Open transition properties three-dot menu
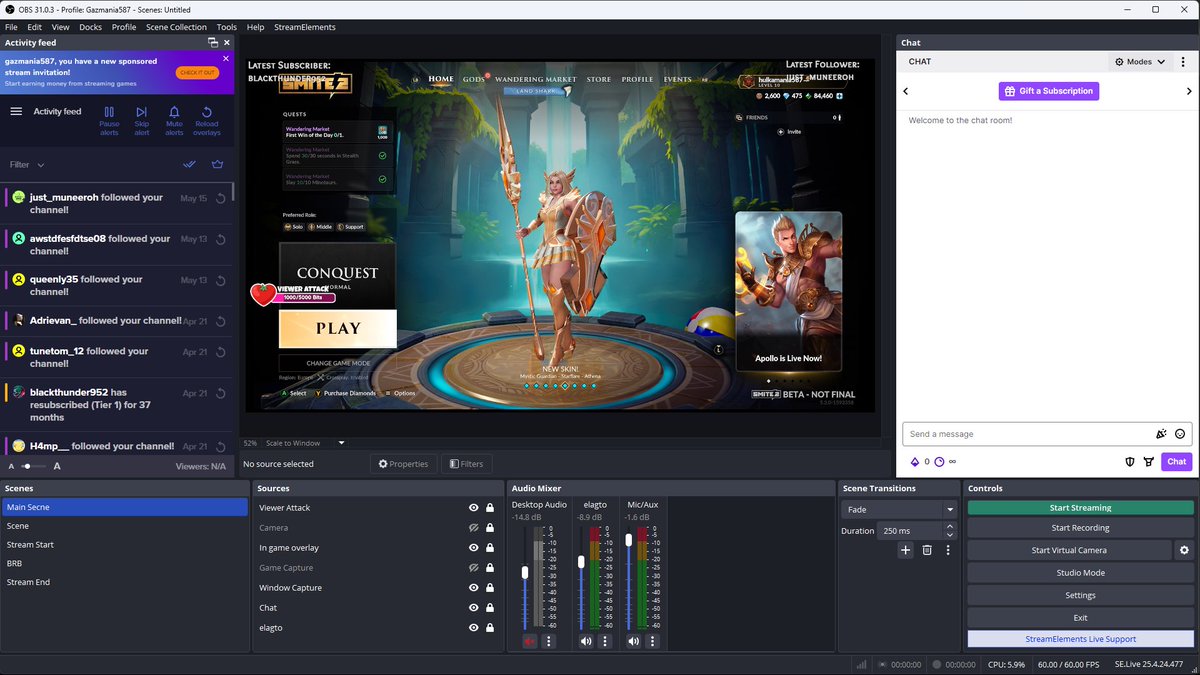Image resolution: width=1200 pixels, height=675 pixels. pyautogui.click(x=948, y=550)
